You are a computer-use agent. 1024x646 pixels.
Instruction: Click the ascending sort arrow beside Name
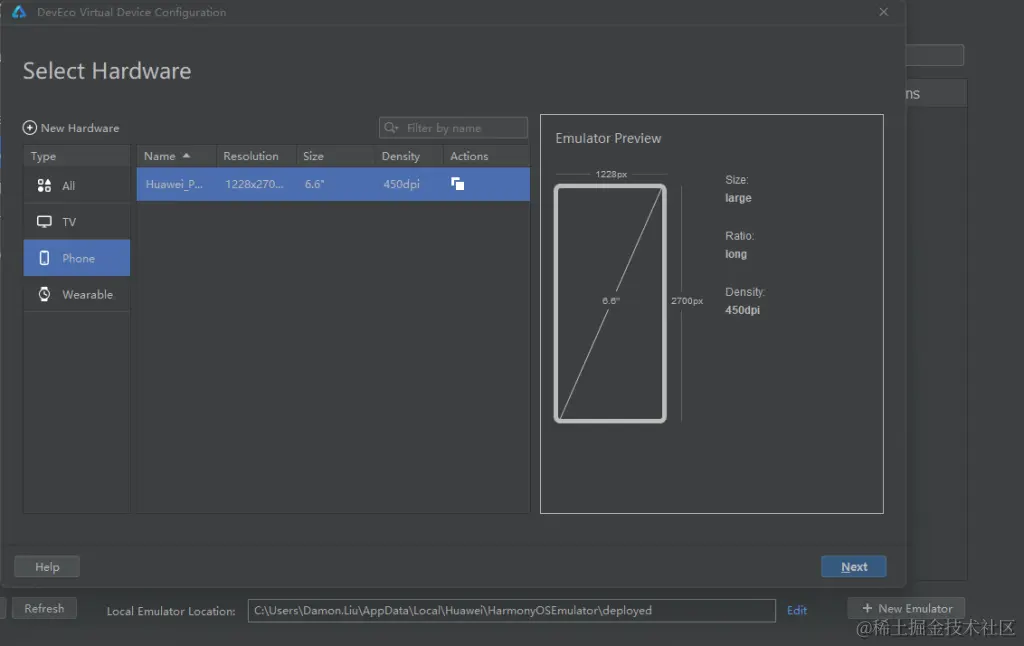[186, 155]
